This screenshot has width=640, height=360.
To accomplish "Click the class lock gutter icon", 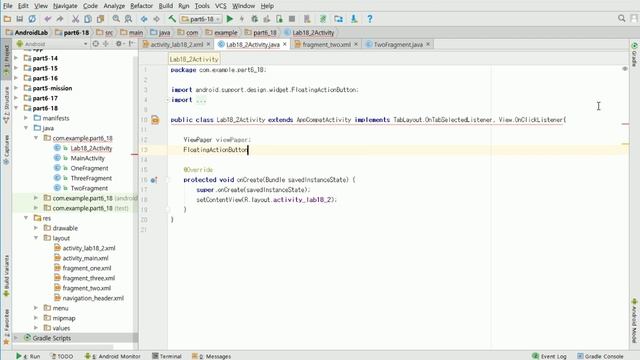I will tap(155, 120).
